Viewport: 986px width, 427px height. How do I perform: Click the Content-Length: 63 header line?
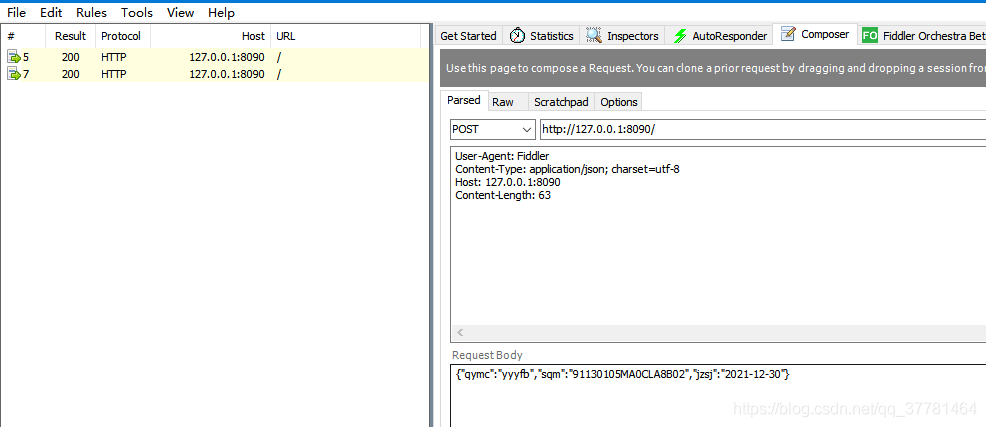[x=503, y=196]
